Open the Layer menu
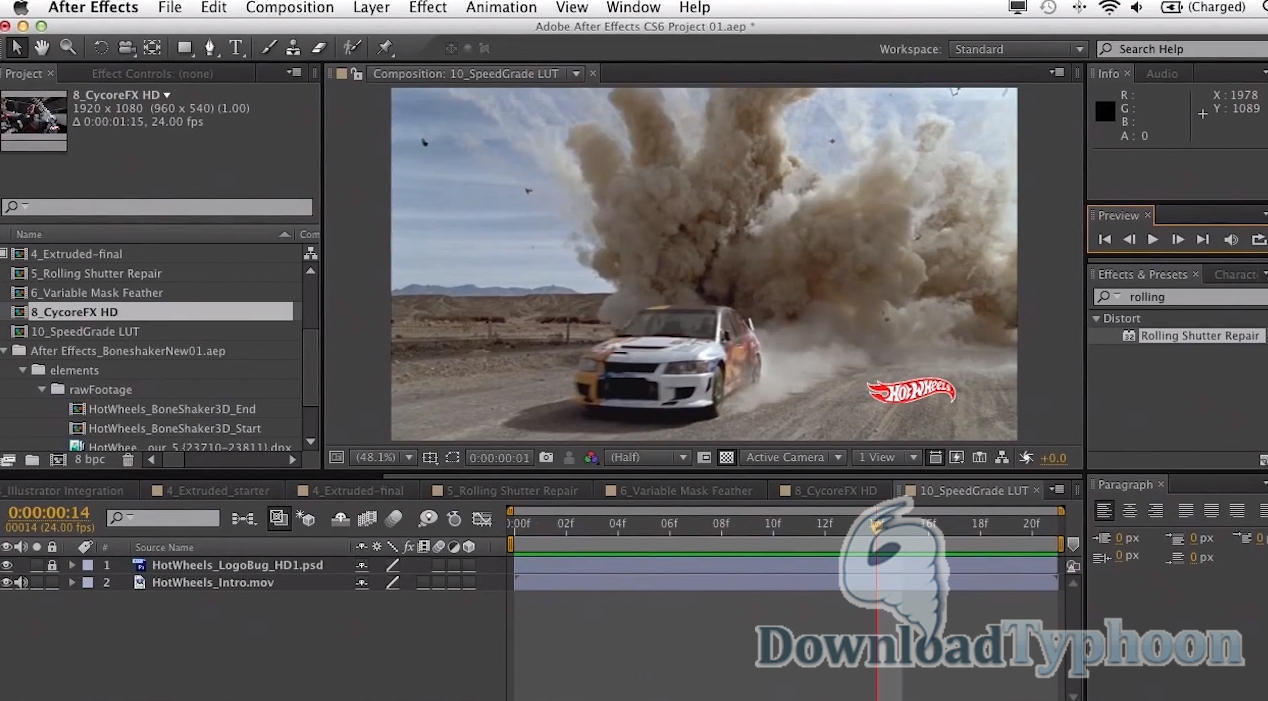1268x701 pixels. [x=371, y=8]
